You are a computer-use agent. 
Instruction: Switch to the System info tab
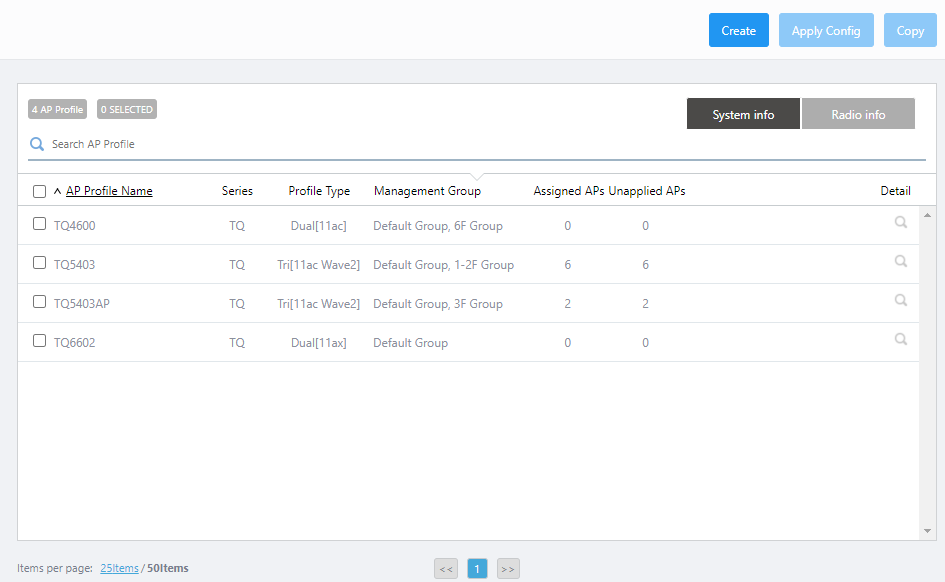(743, 114)
